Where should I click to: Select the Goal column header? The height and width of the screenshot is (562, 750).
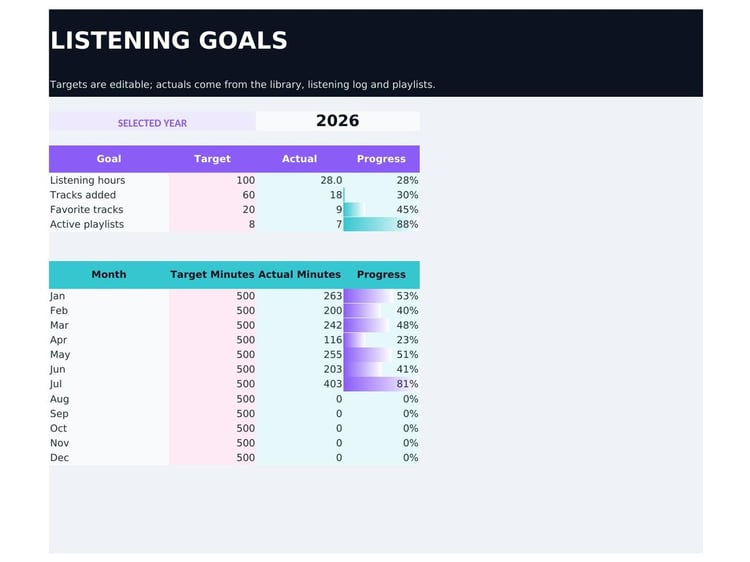[x=109, y=159]
